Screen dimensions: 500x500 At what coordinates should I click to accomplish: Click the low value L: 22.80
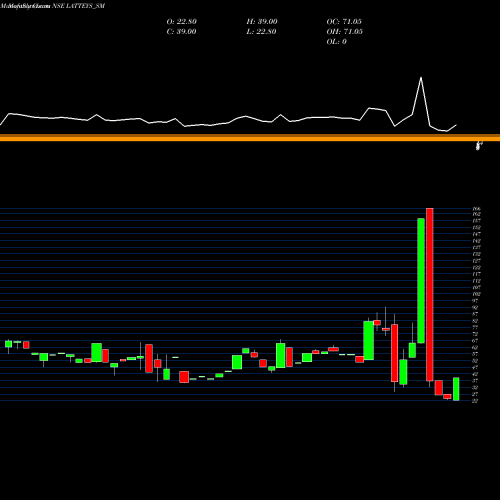tap(261, 32)
